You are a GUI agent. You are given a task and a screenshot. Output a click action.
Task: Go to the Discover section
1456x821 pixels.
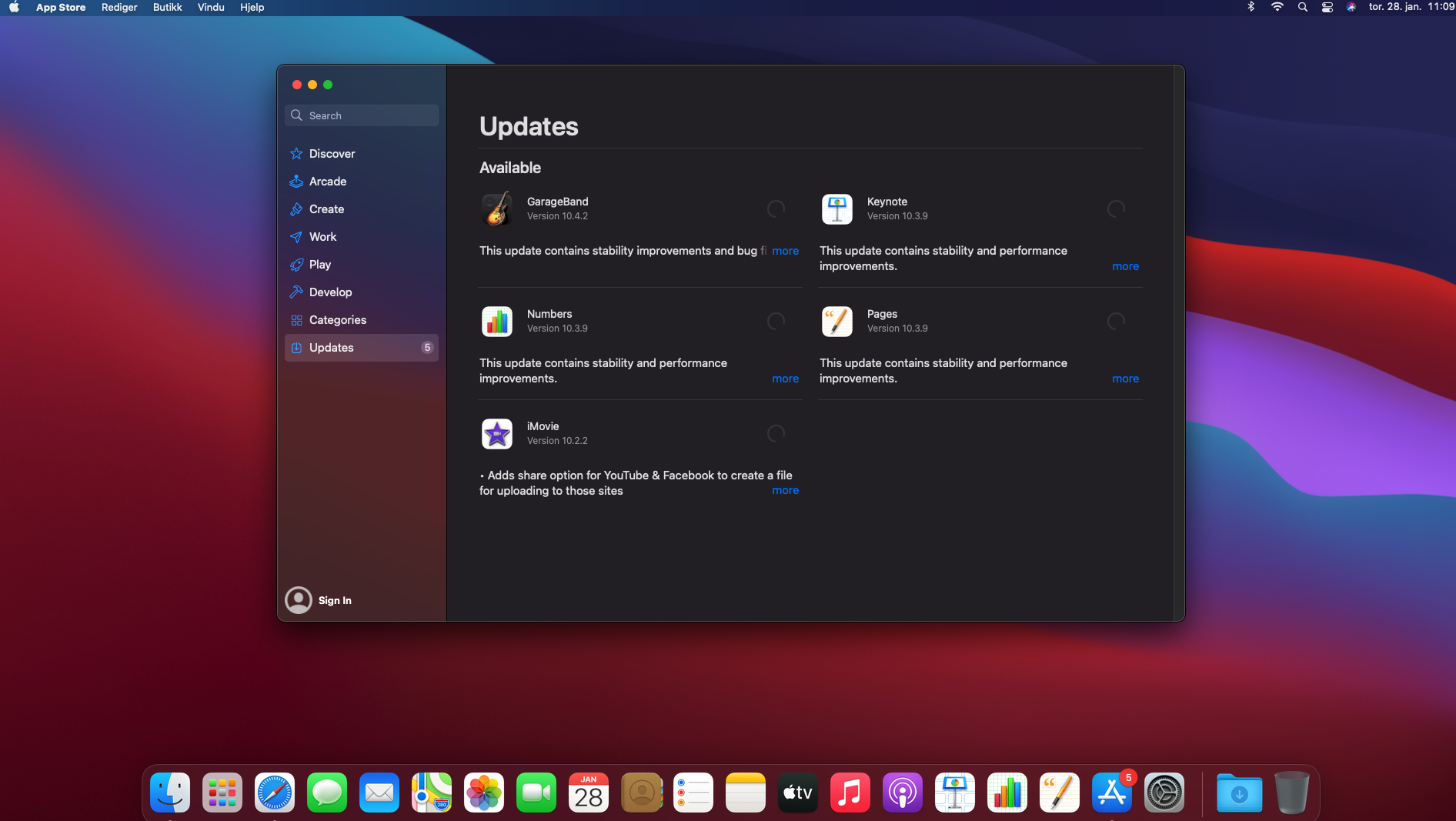362,154
